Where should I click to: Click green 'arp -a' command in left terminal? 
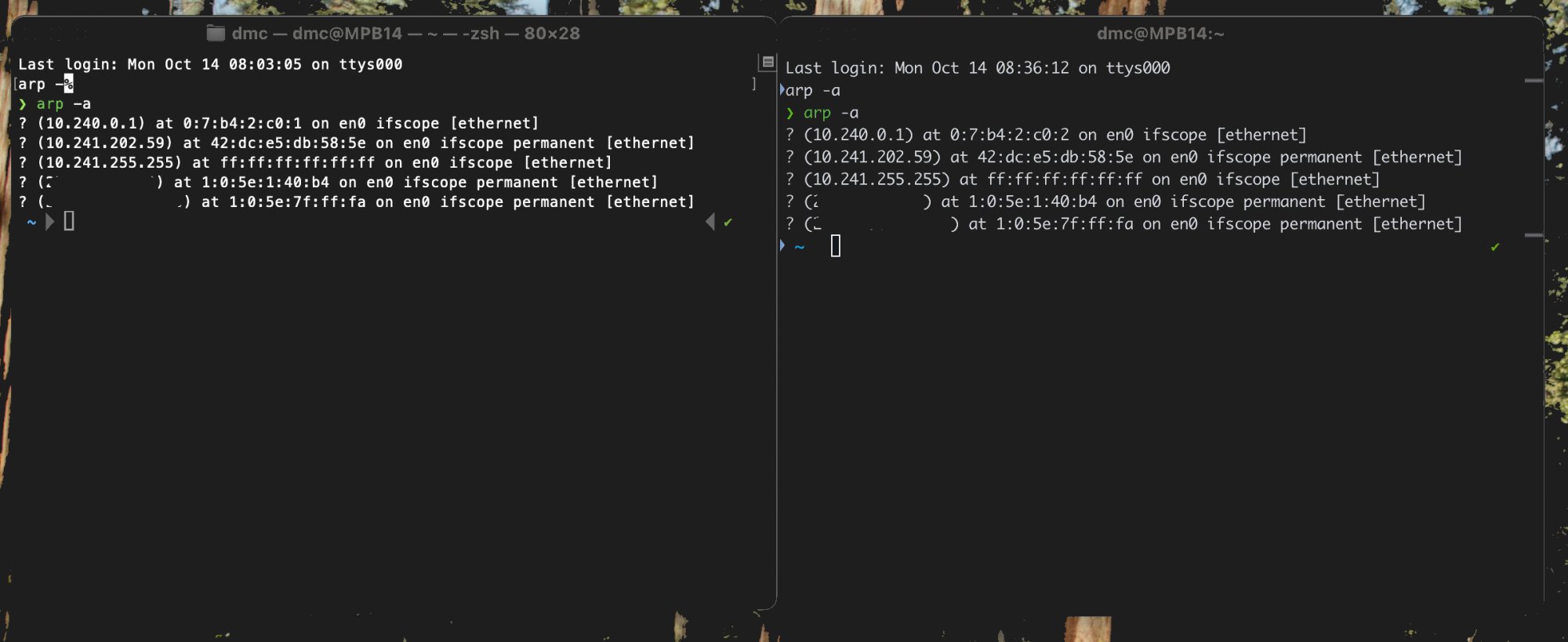coord(64,103)
